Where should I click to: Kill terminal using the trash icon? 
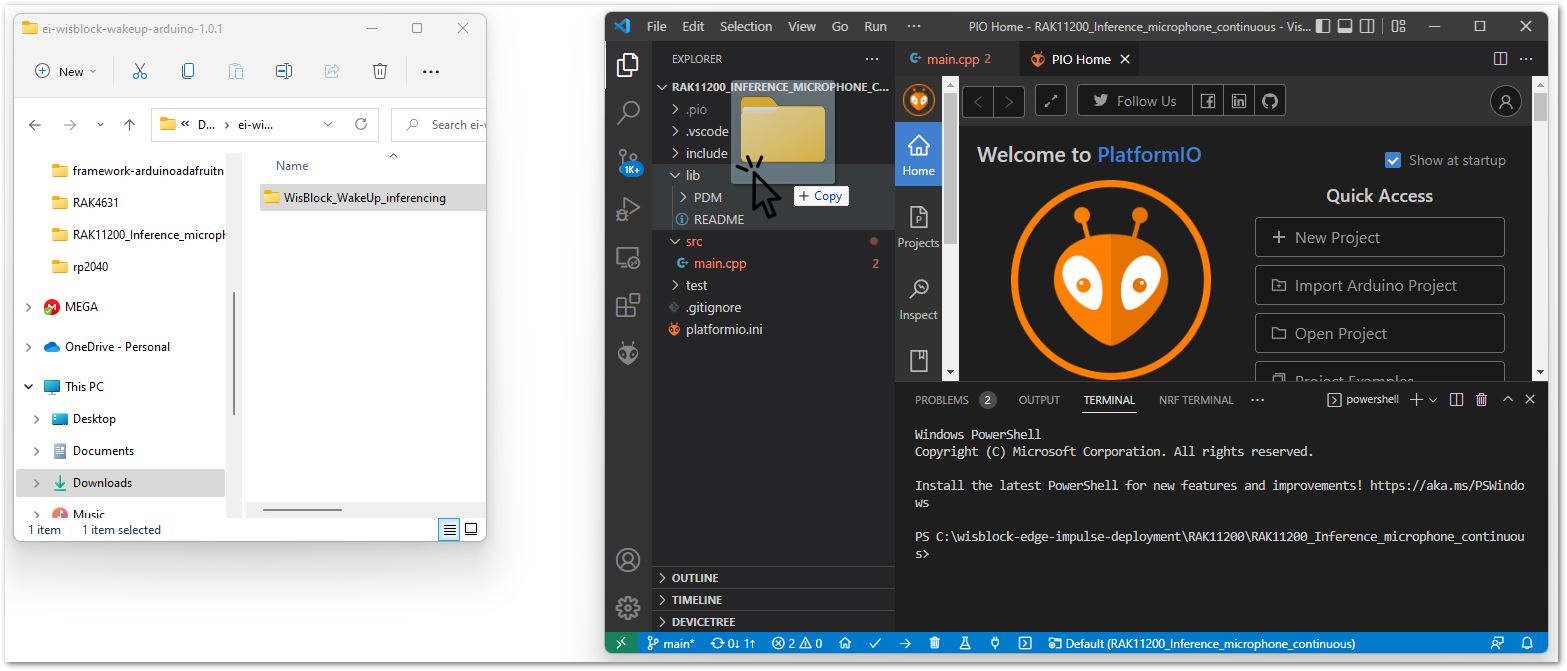tap(1481, 400)
